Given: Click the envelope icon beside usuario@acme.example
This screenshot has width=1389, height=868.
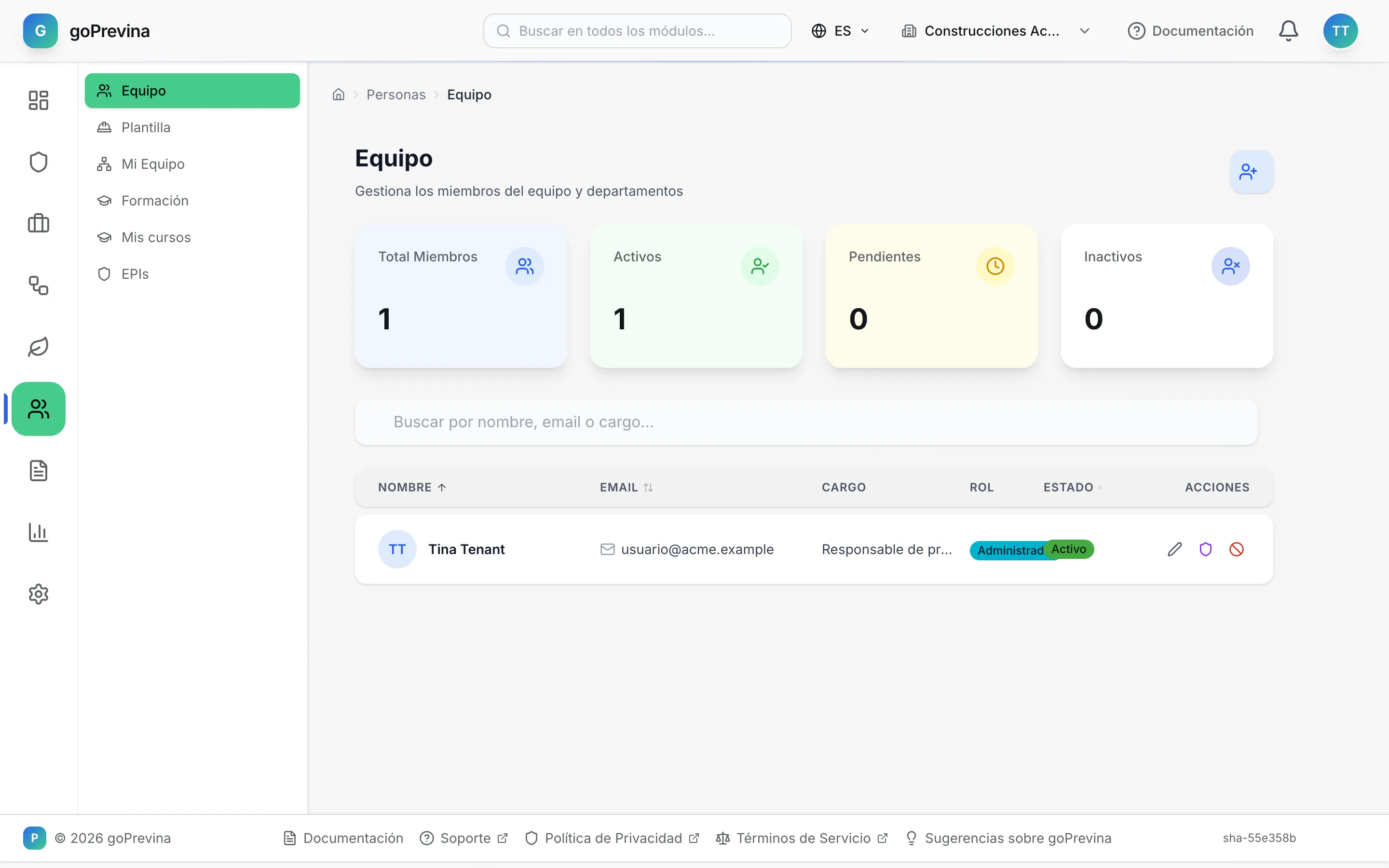Looking at the screenshot, I should [x=607, y=549].
